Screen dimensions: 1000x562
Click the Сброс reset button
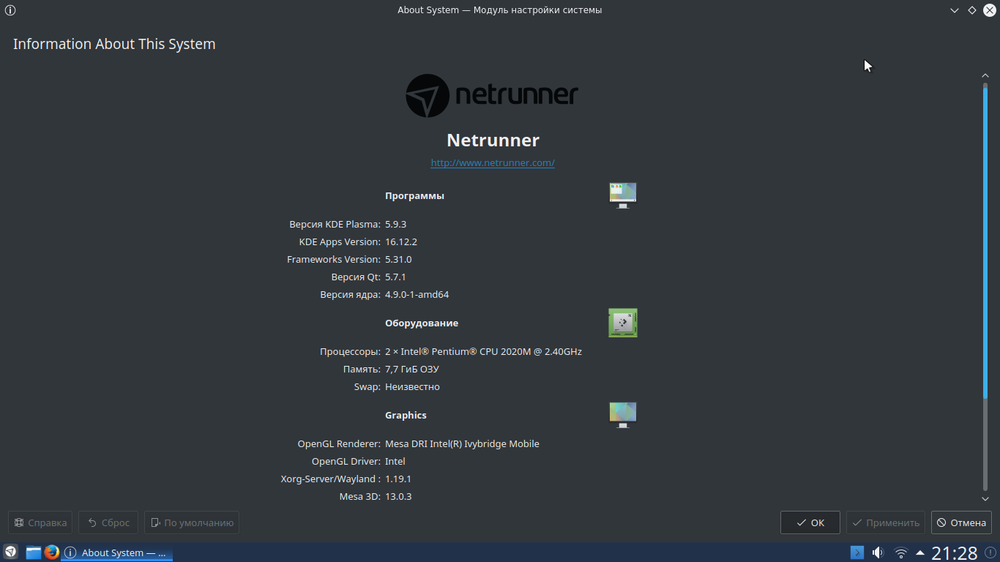[108, 522]
